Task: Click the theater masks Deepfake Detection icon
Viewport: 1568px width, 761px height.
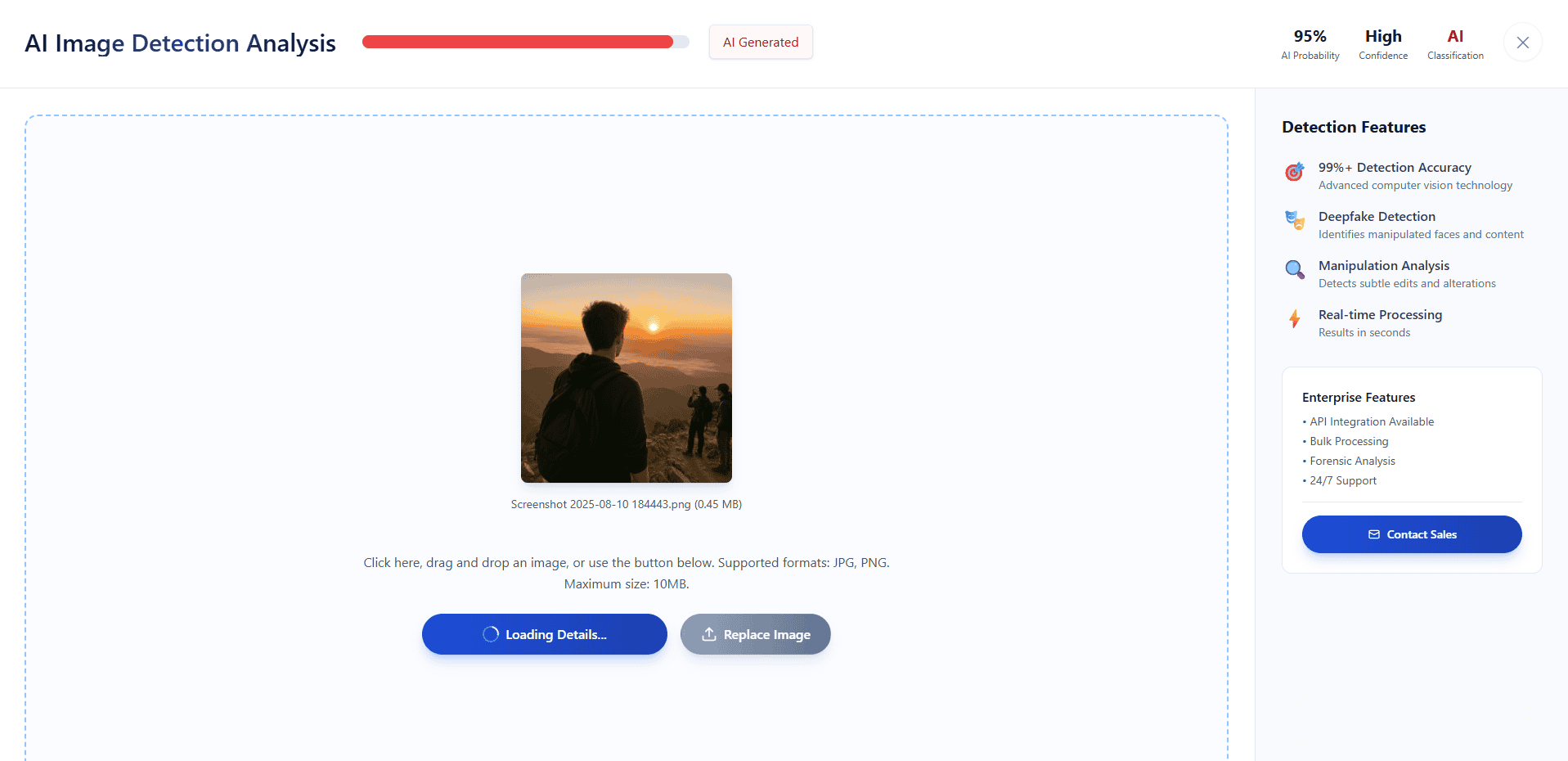Action: 1294,220
